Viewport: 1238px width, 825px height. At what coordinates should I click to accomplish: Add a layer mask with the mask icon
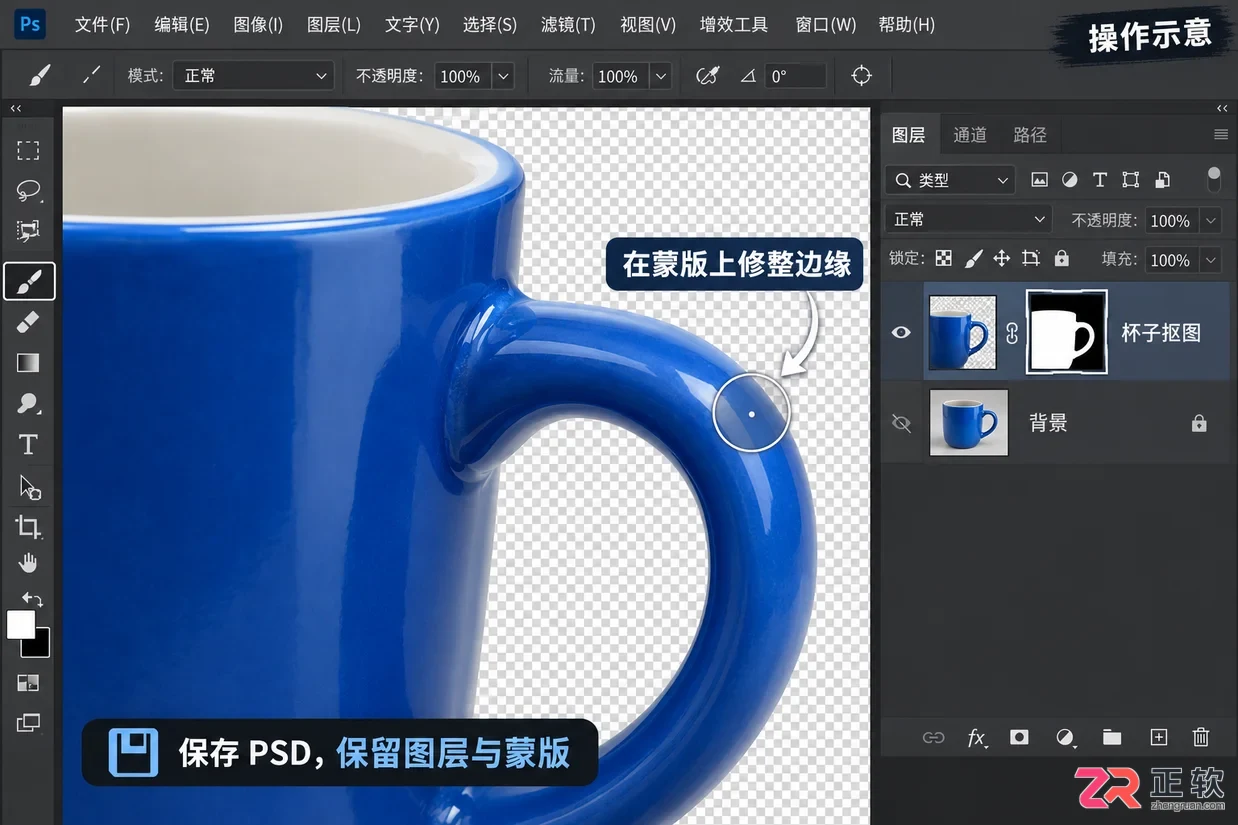coord(1019,737)
